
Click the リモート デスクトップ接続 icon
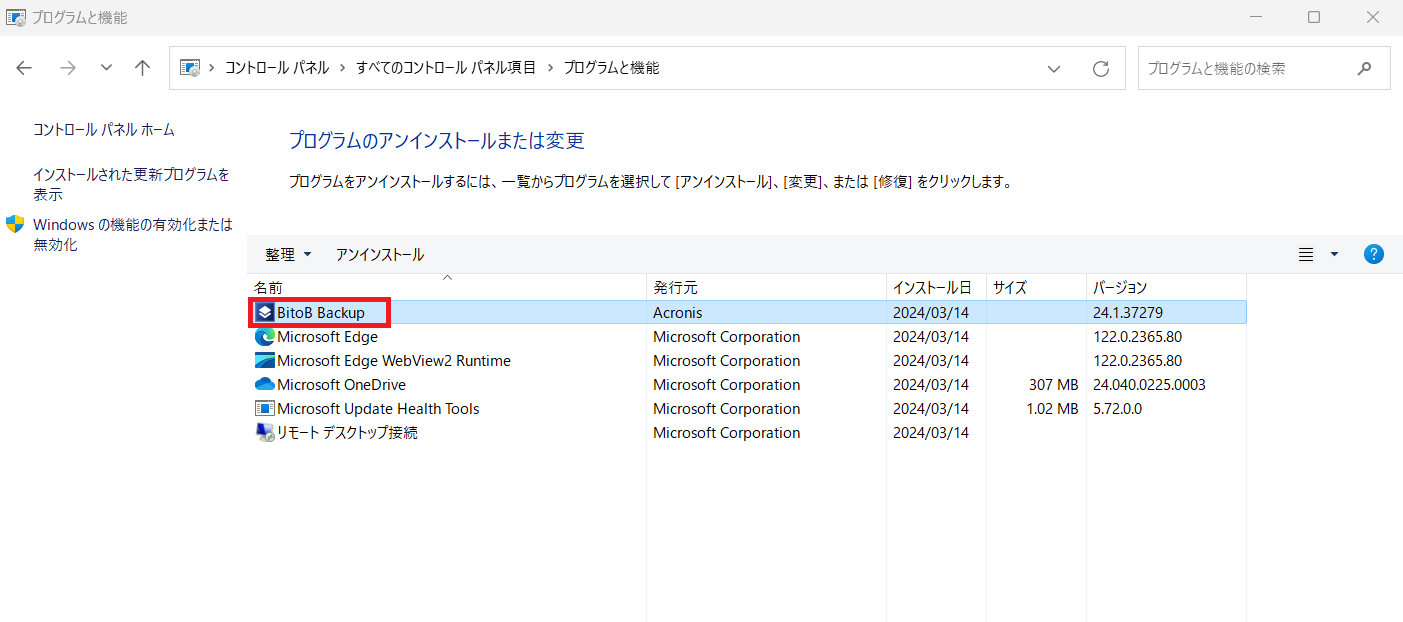click(x=265, y=433)
